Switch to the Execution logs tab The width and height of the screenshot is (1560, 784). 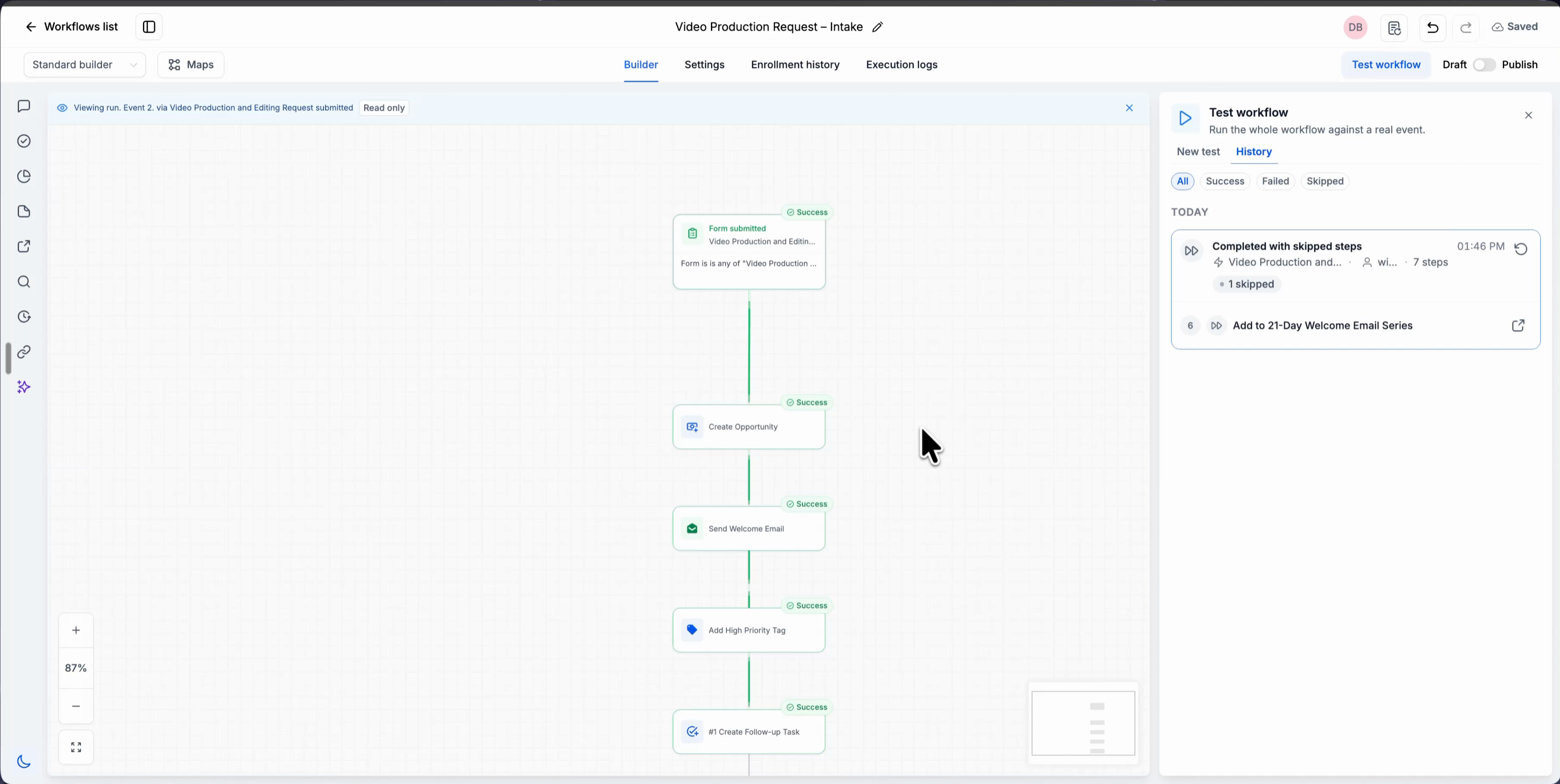click(901, 65)
